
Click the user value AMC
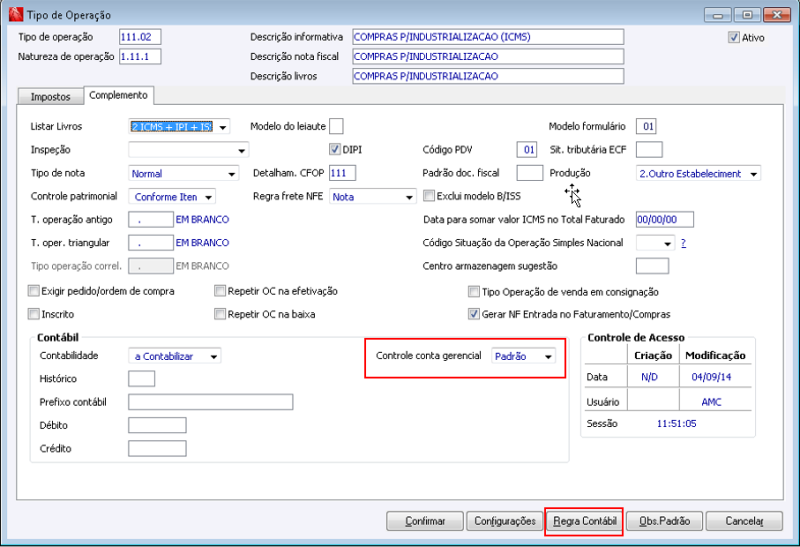(x=711, y=402)
